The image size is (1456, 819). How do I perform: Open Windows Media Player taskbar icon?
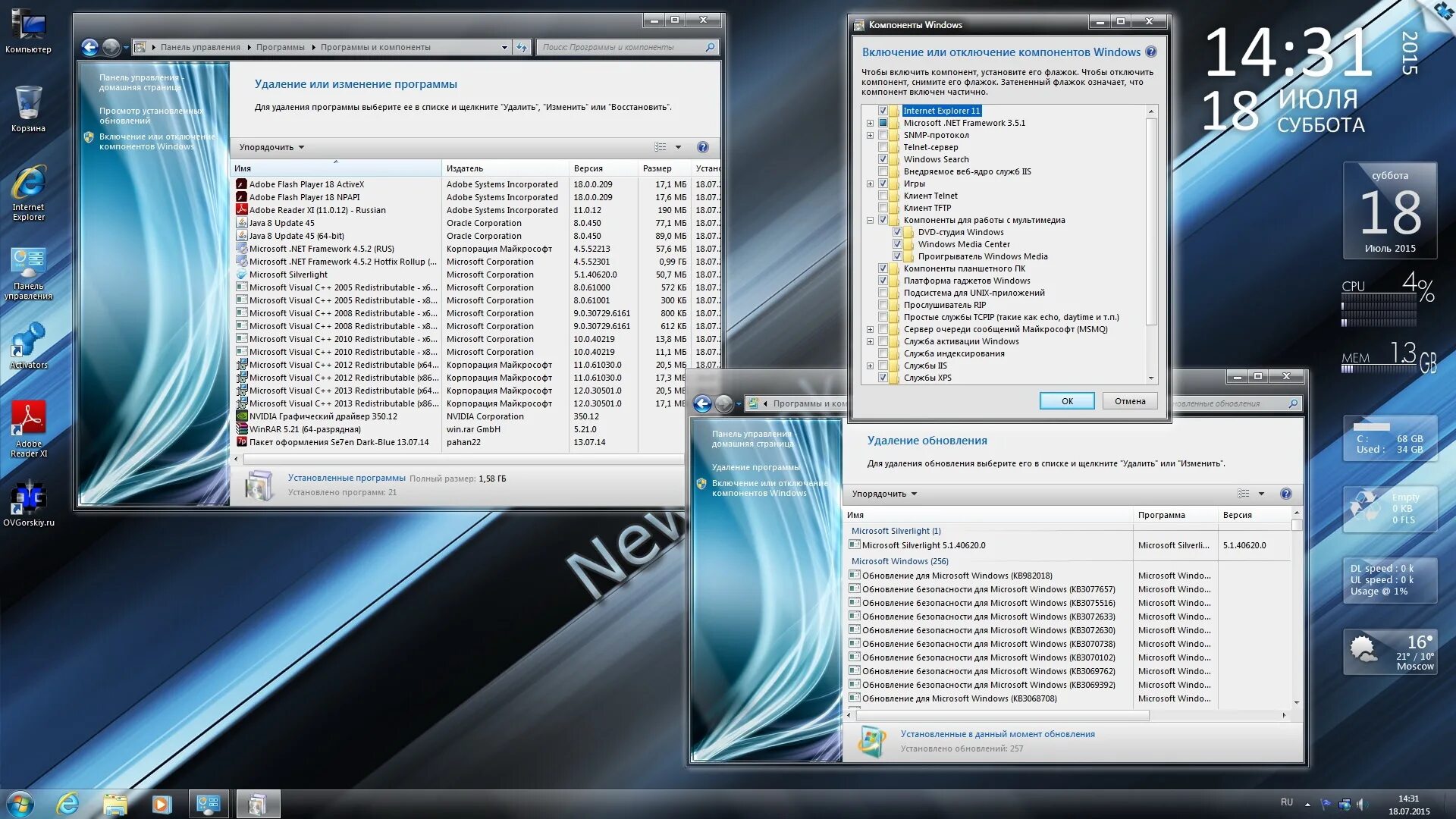161,804
